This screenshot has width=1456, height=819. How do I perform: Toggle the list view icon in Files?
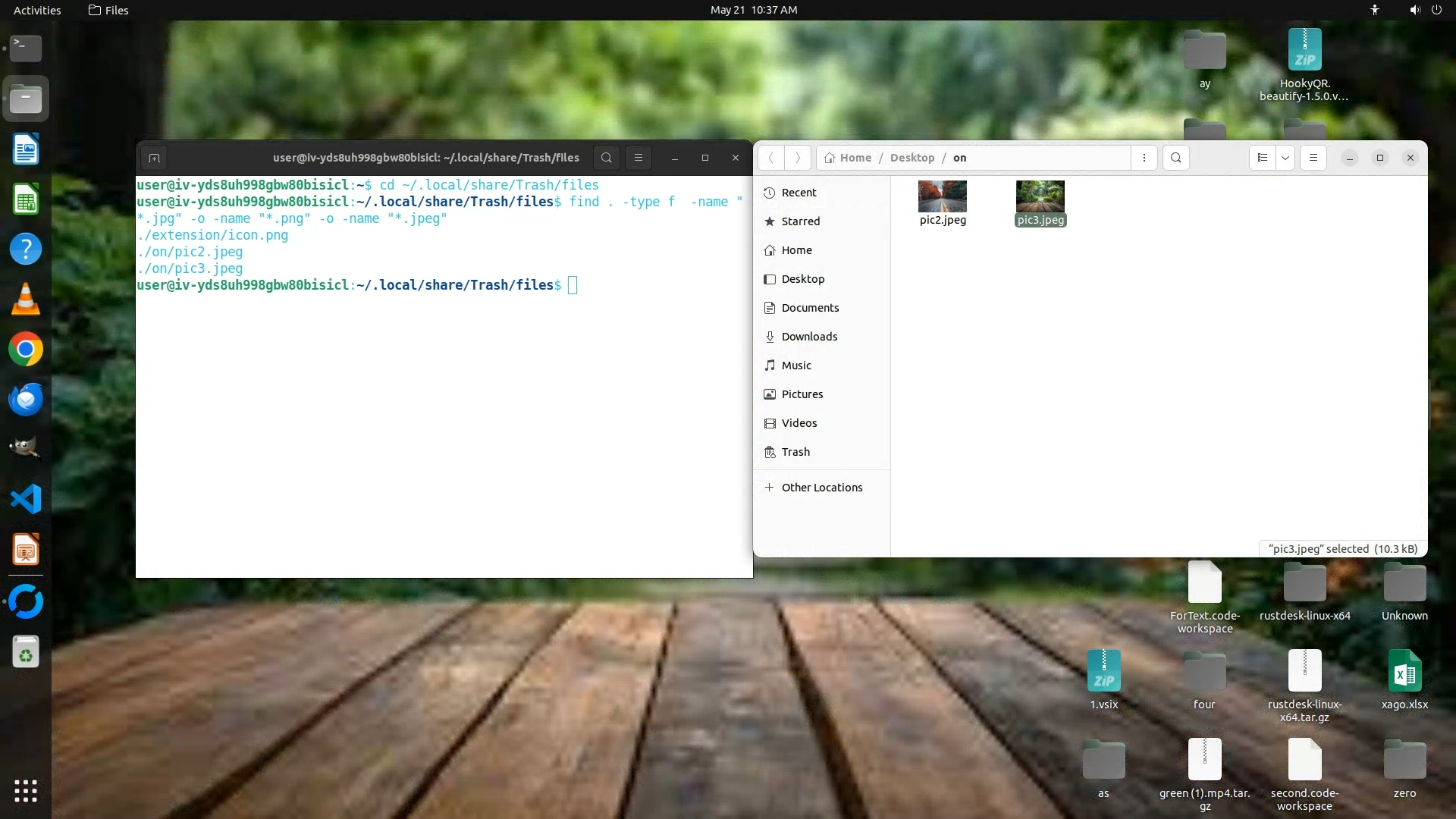1263,158
